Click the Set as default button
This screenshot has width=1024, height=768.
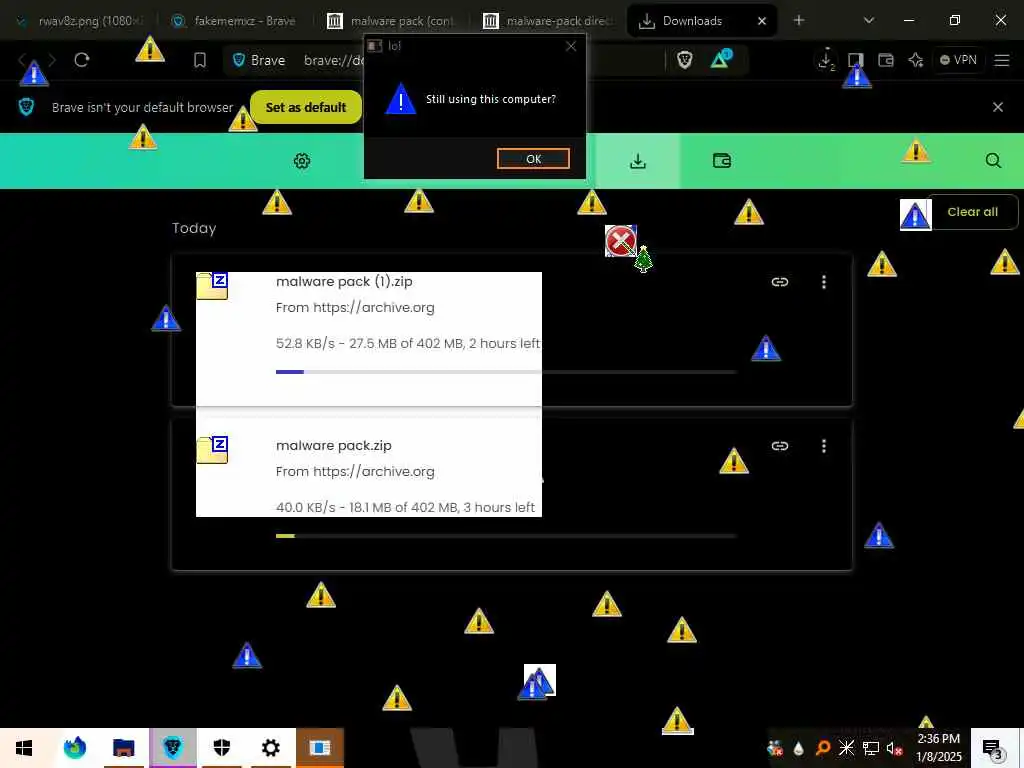pyautogui.click(x=306, y=107)
